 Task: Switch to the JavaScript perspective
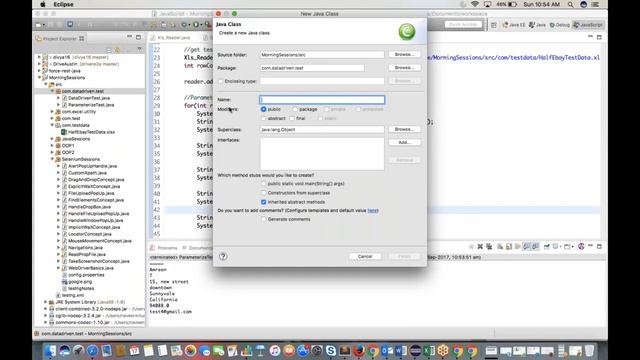coord(588,25)
